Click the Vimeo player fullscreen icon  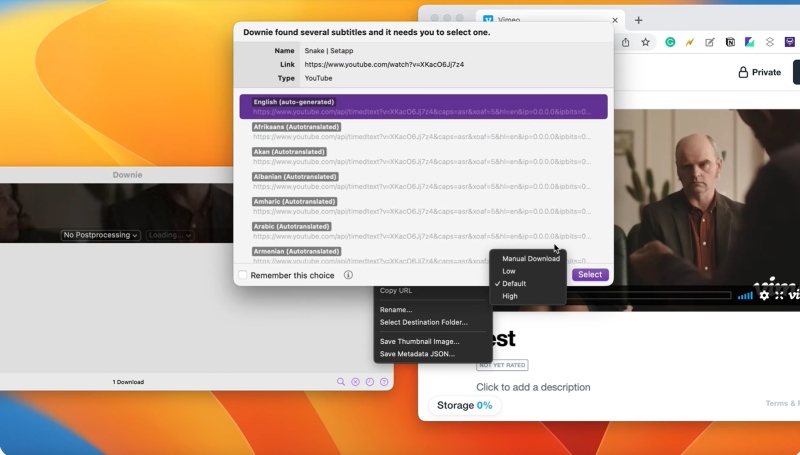point(779,295)
